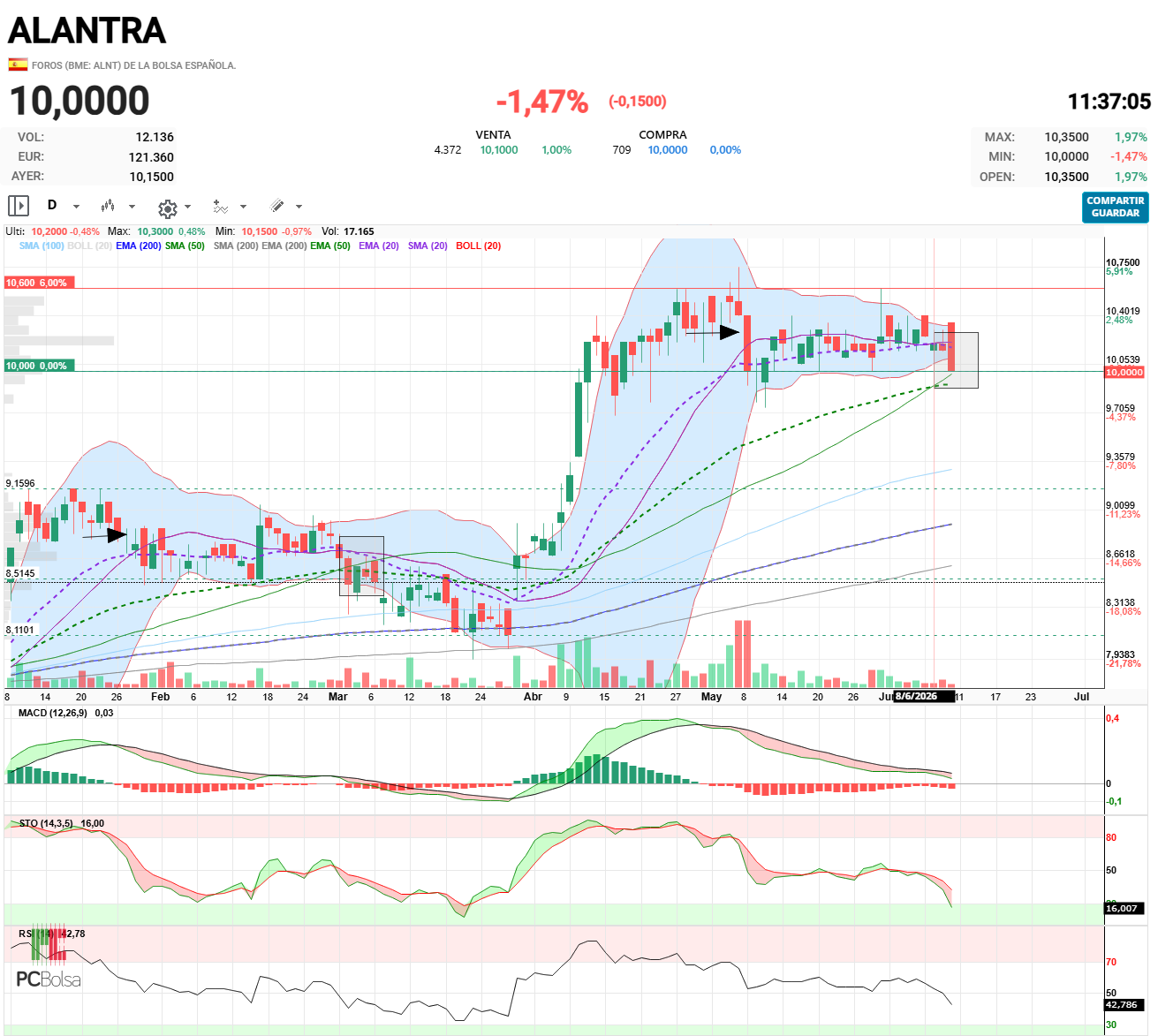This screenshot has width=1158, height=1036.
Task: Toggle the greyed-out BOLL (20) legend entry
Action: [x=89, y=246]
